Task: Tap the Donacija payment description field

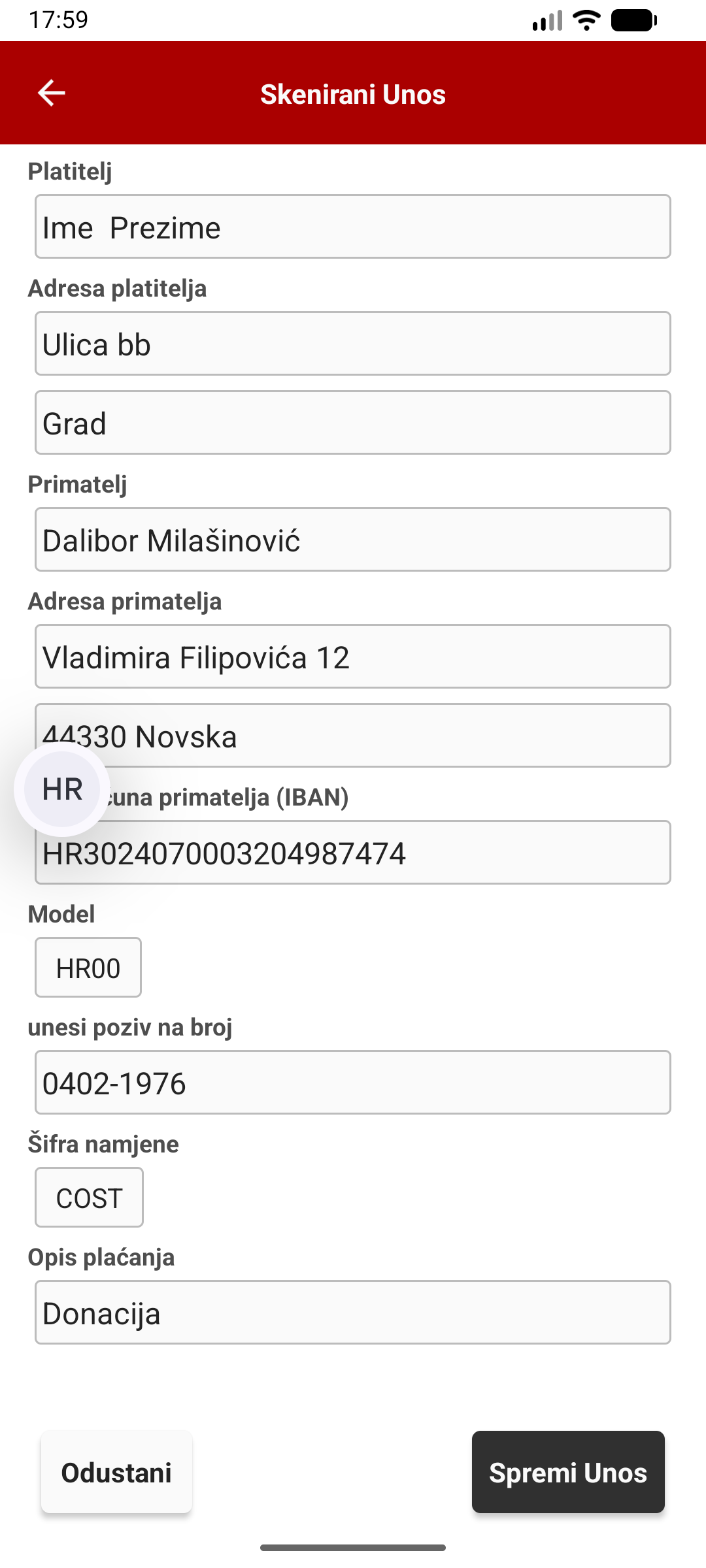Action: (x=353, y=1313)
